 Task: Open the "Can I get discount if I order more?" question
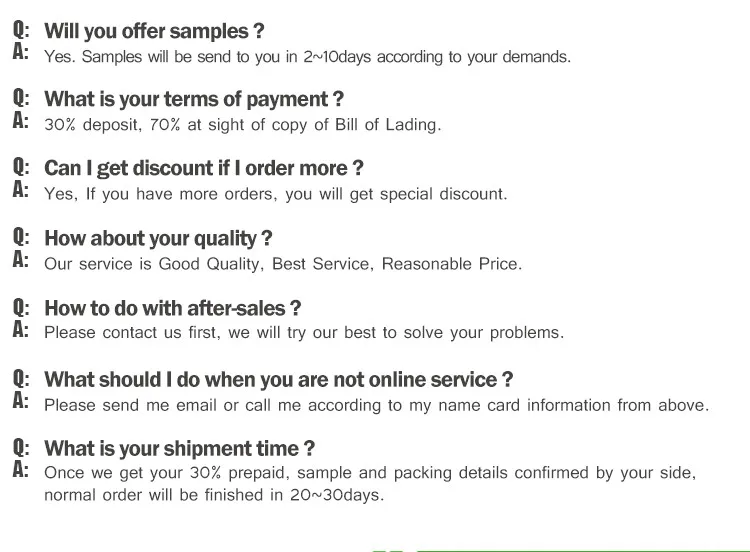coord(204,168)
